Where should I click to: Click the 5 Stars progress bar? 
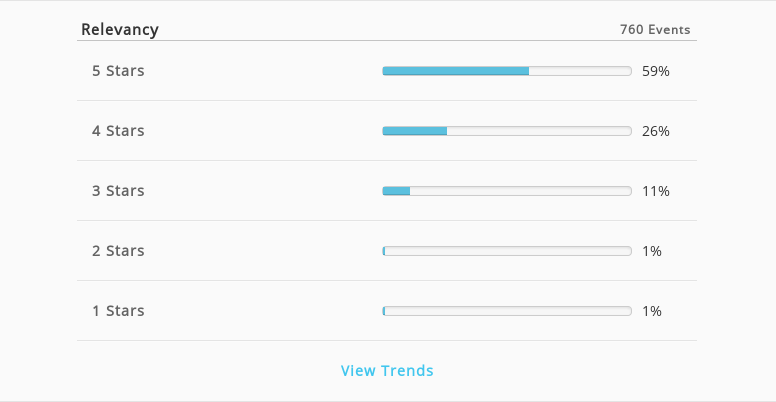(507, 71)
